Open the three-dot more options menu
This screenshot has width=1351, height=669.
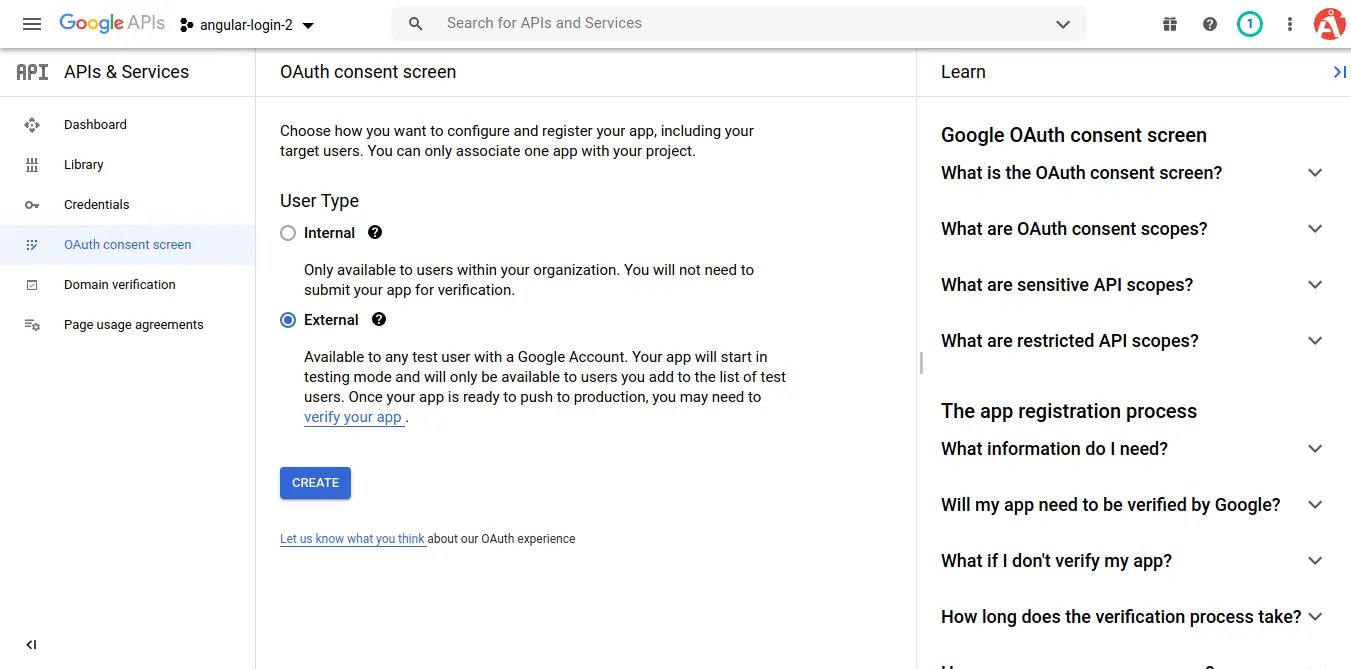pos(1290,24)
